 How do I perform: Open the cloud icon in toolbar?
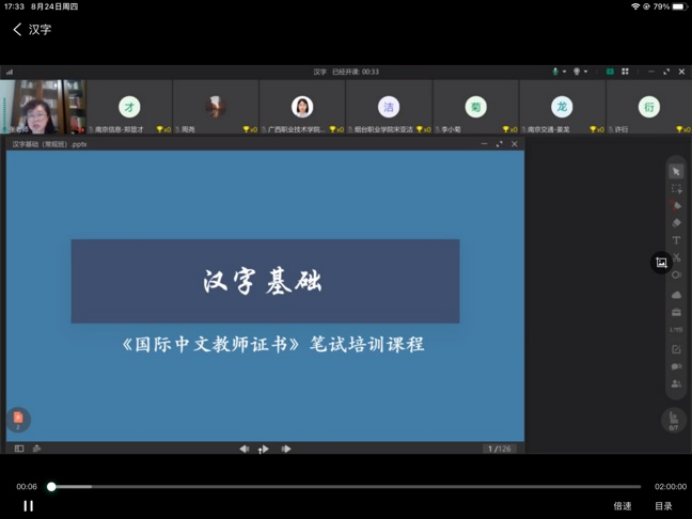click(676, 294)
